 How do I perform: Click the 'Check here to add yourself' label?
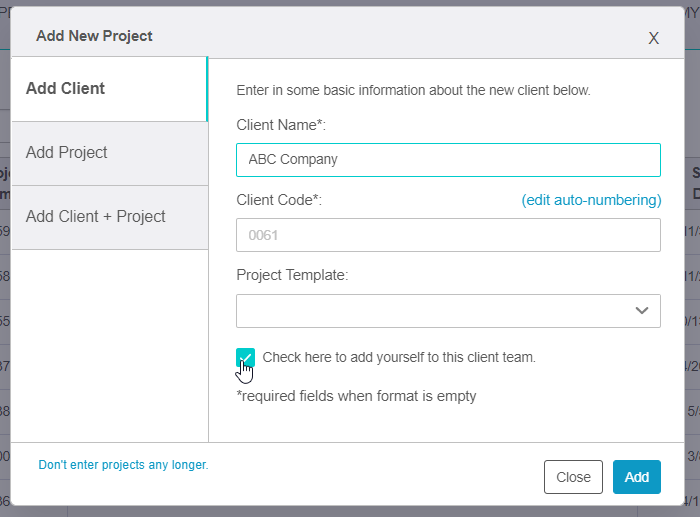pos(399,357)
